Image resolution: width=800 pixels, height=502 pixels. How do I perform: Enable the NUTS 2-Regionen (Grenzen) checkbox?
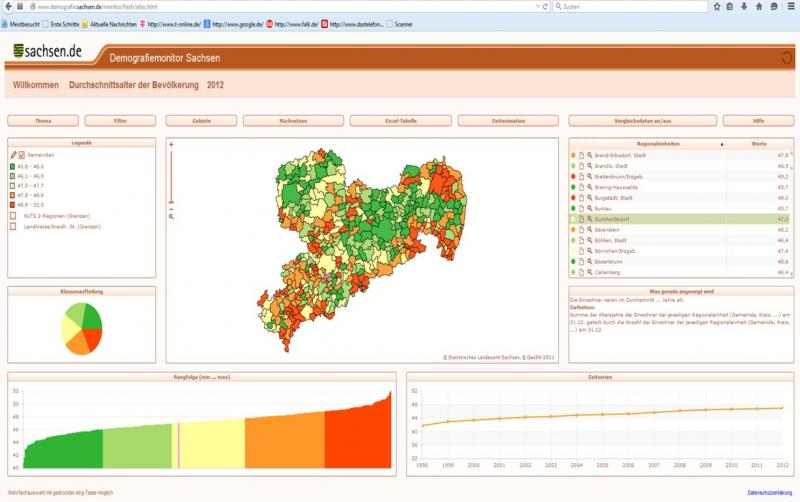point(13,215)
